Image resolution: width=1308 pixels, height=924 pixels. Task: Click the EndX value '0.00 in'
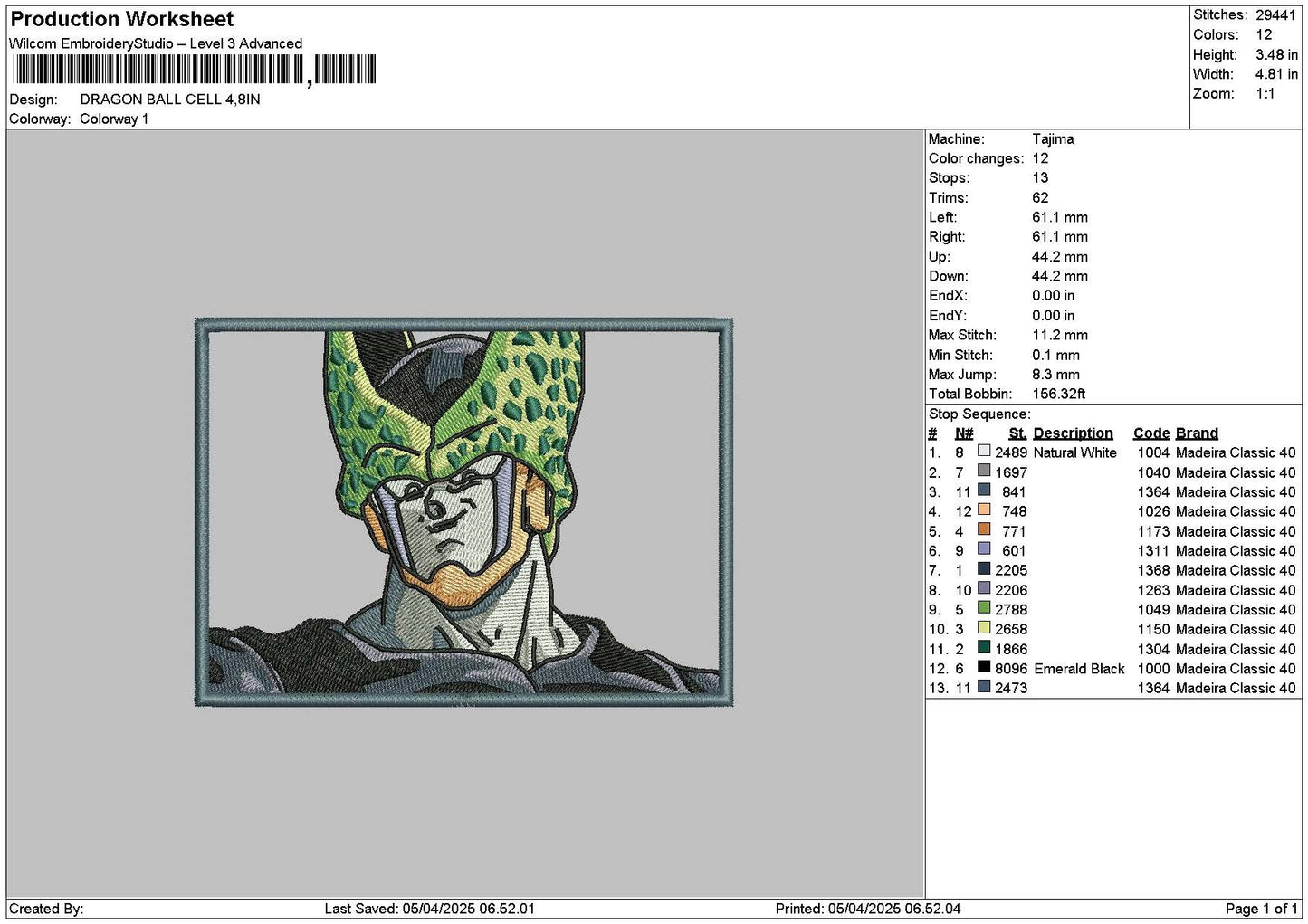(x=1054, y=296)
